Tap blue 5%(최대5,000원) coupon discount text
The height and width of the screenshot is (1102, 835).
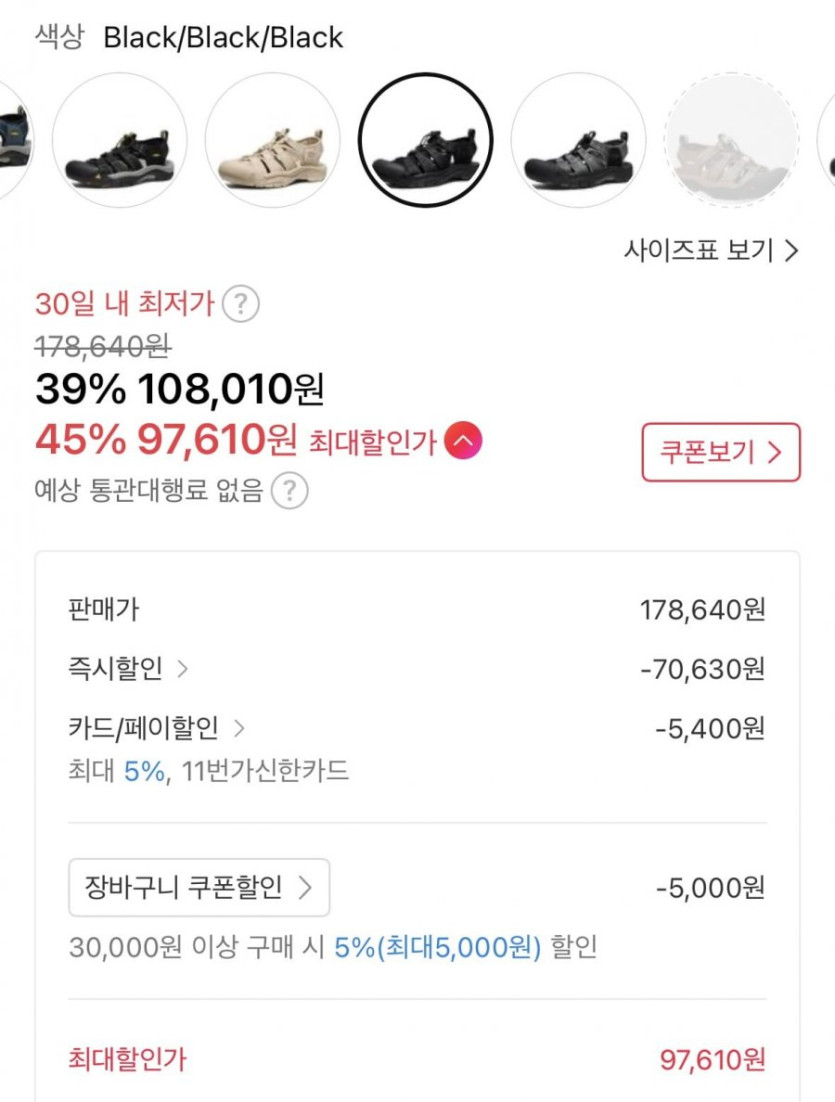(437, 947)
